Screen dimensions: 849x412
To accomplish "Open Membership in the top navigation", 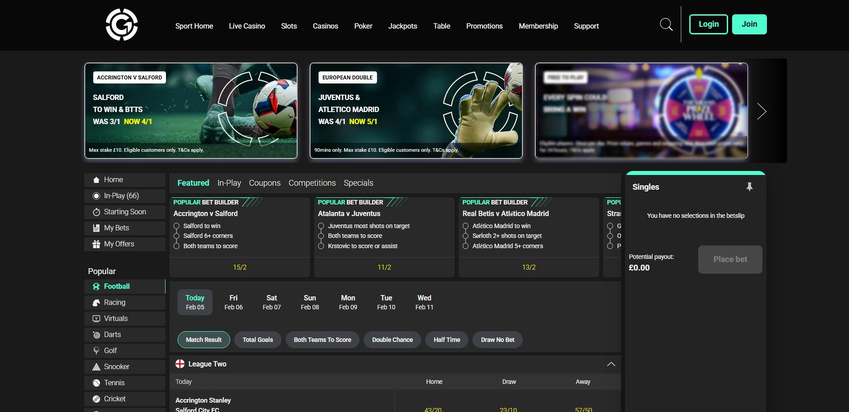I will pos(538,26).
